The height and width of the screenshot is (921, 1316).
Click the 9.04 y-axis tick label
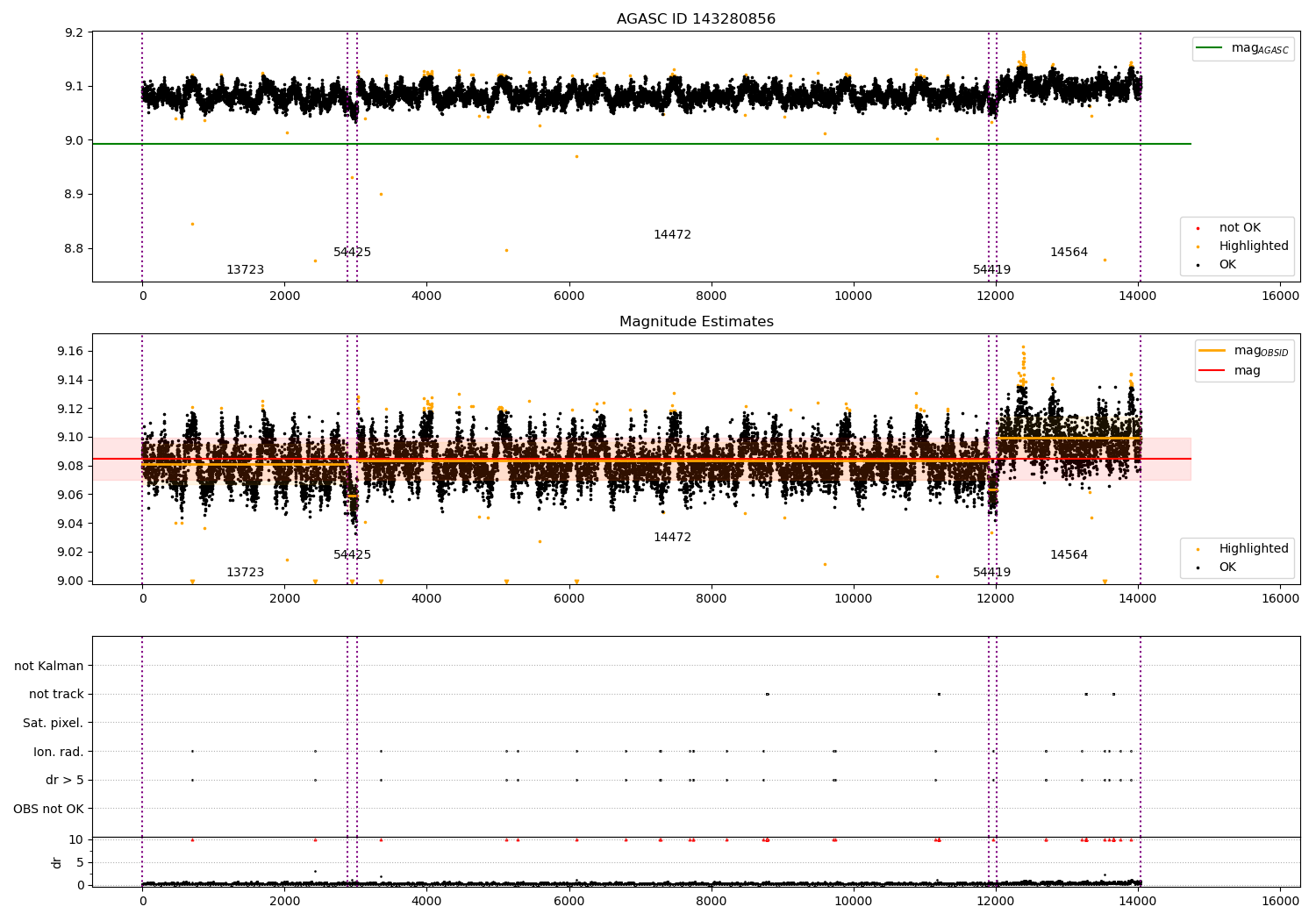(x=71, y=525)
